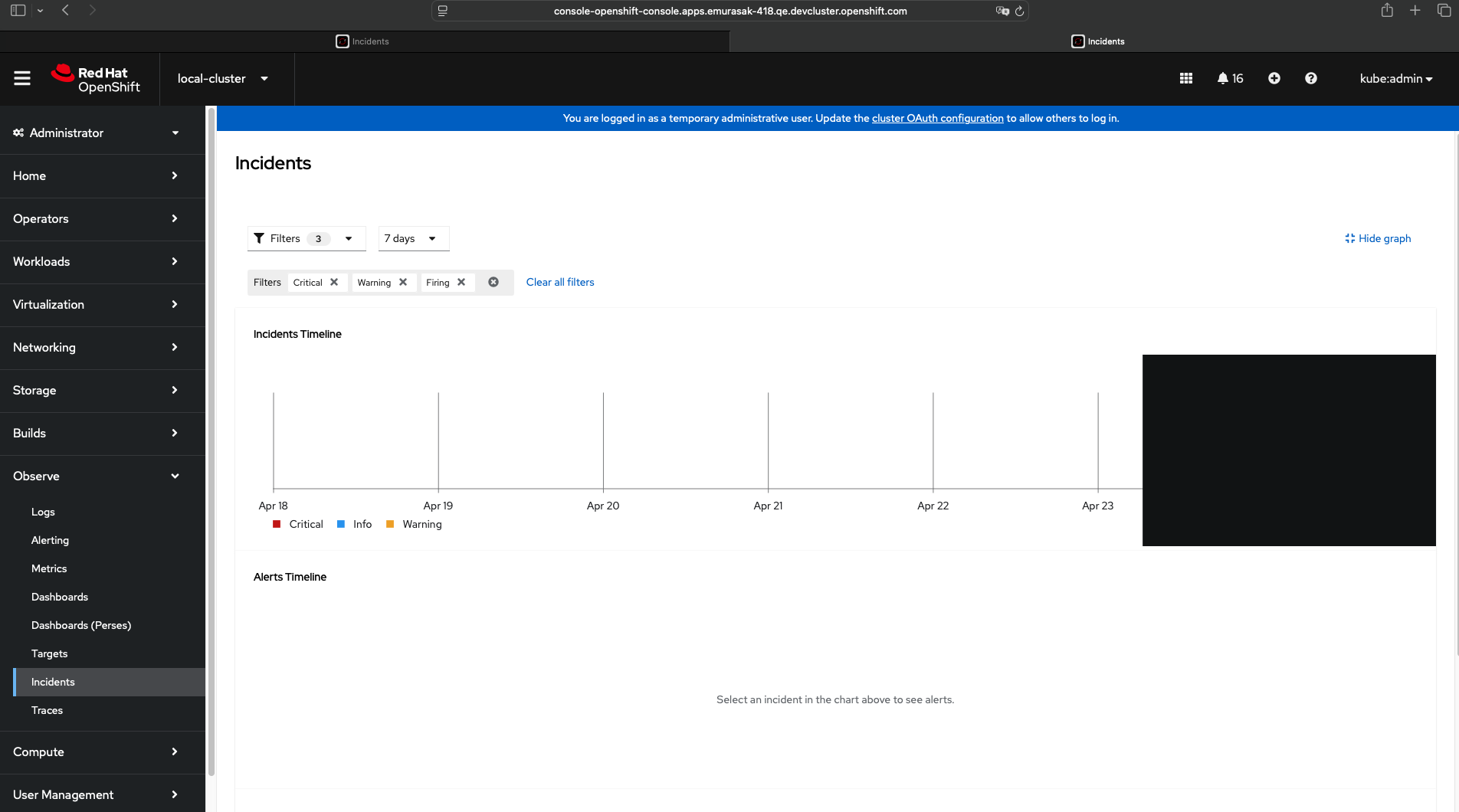Remove the Firing filter chip
1459x812 pixels.
click(x=461, y=282)
